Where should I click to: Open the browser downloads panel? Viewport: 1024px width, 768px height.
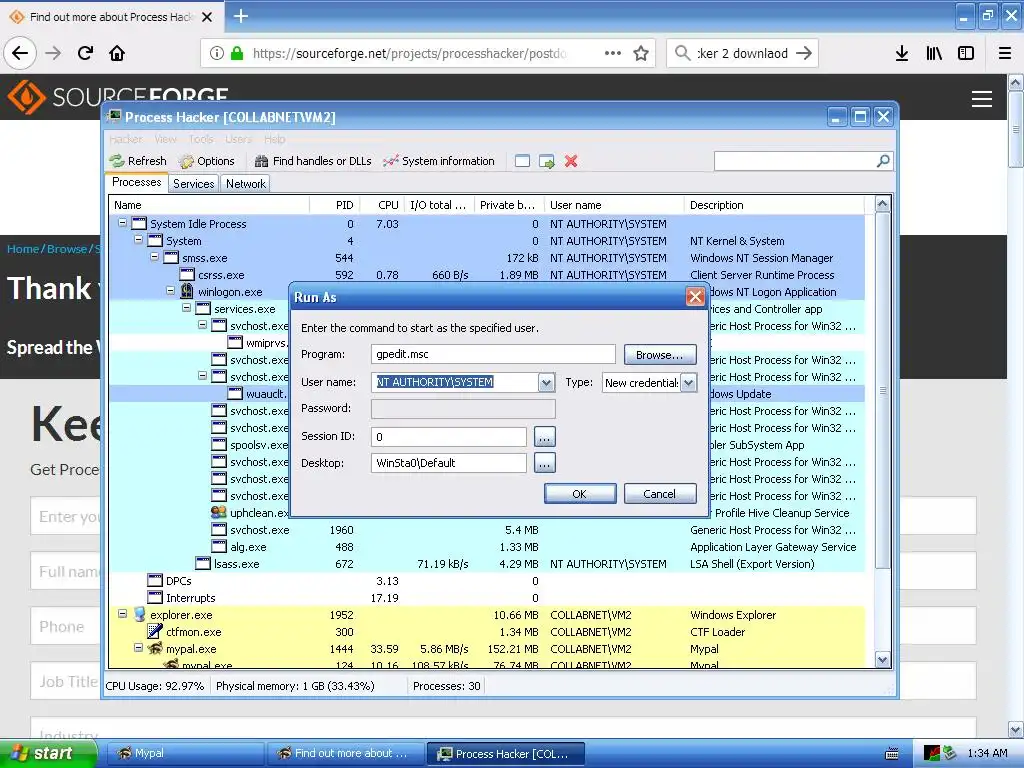tap(902, 53)
